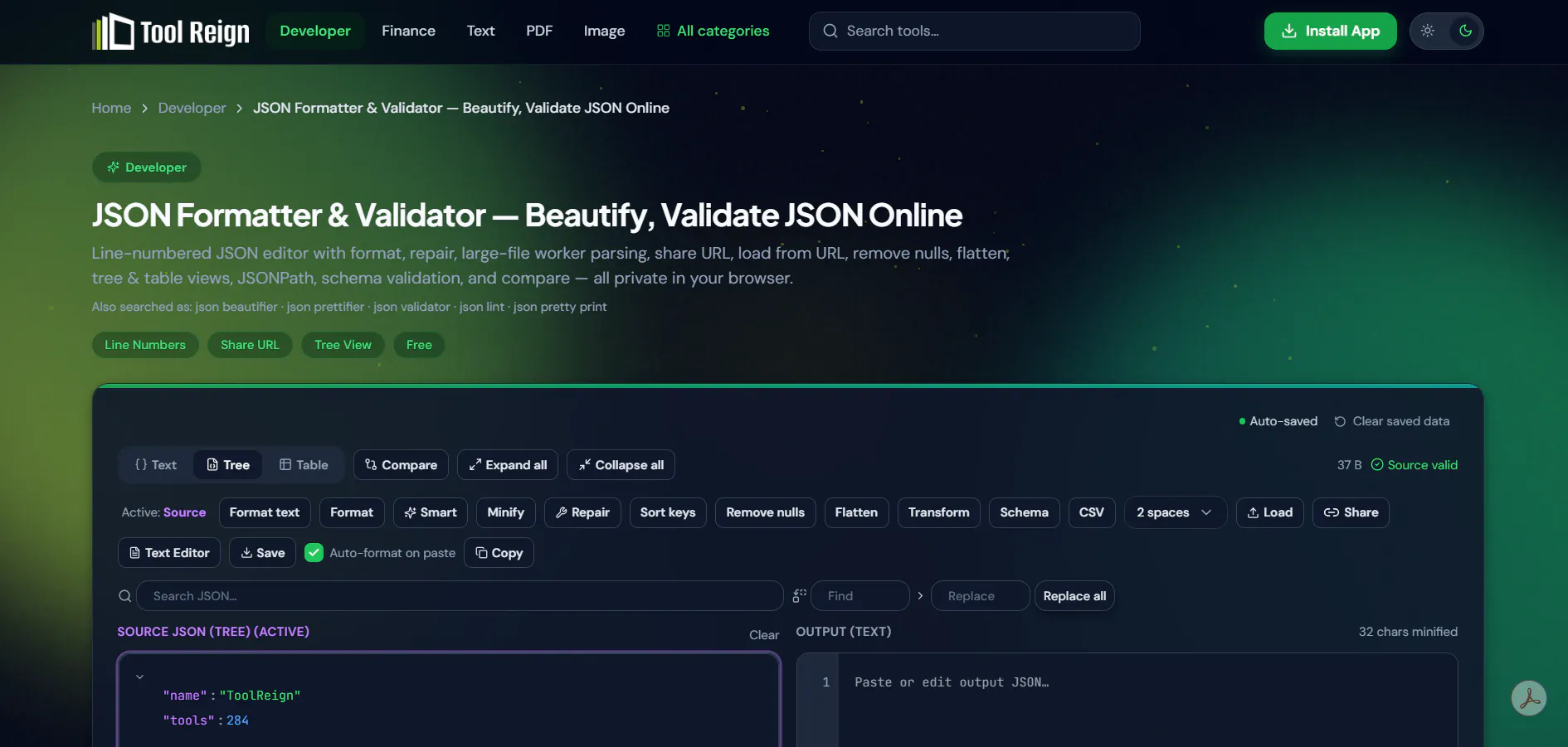Click the JSON search magnifier icon
Image resolution: width=1568 pixels, height=747 pixels.
[x=125, y=596]
